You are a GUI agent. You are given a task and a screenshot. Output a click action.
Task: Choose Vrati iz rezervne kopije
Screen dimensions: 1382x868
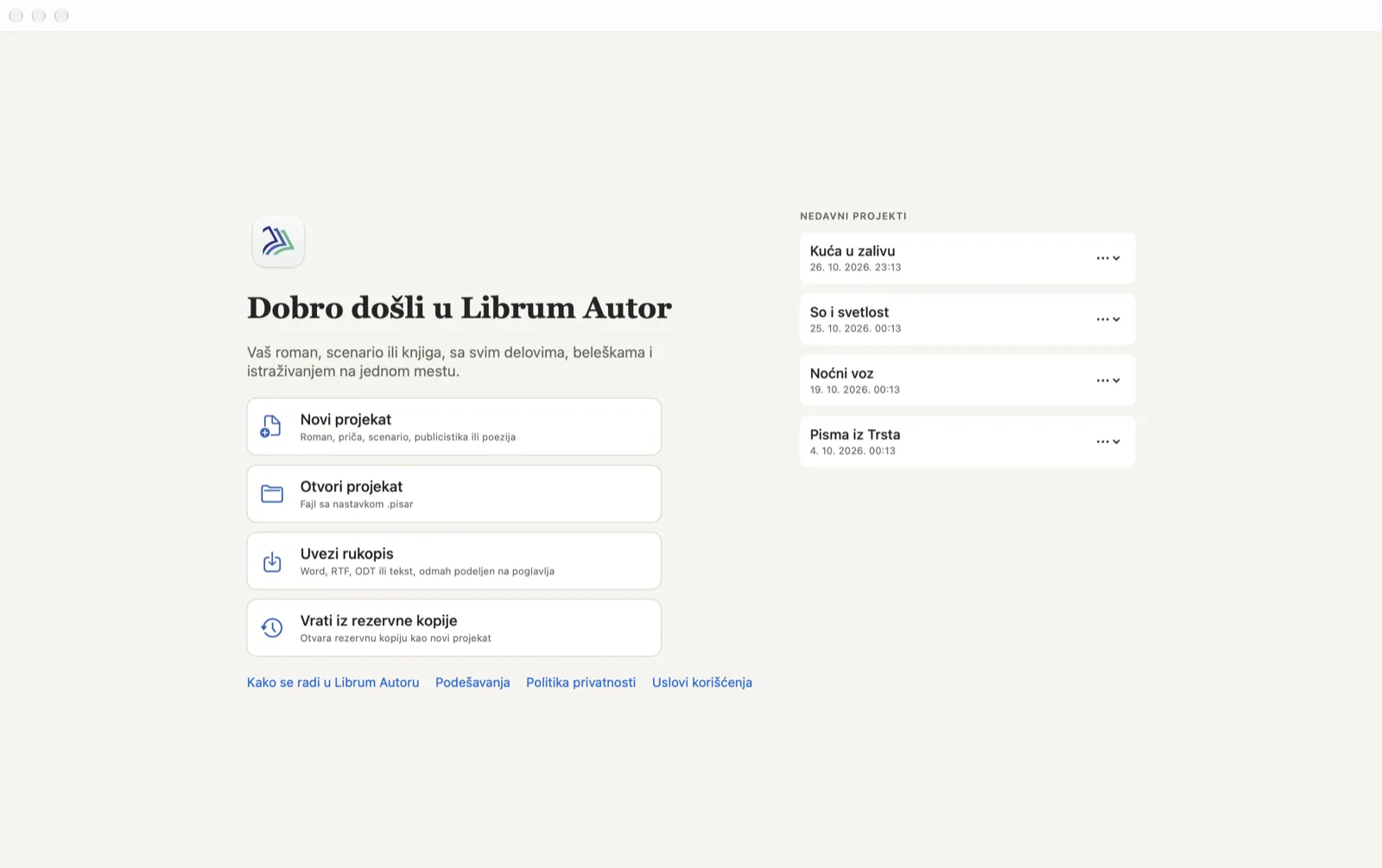coord(454,628)
